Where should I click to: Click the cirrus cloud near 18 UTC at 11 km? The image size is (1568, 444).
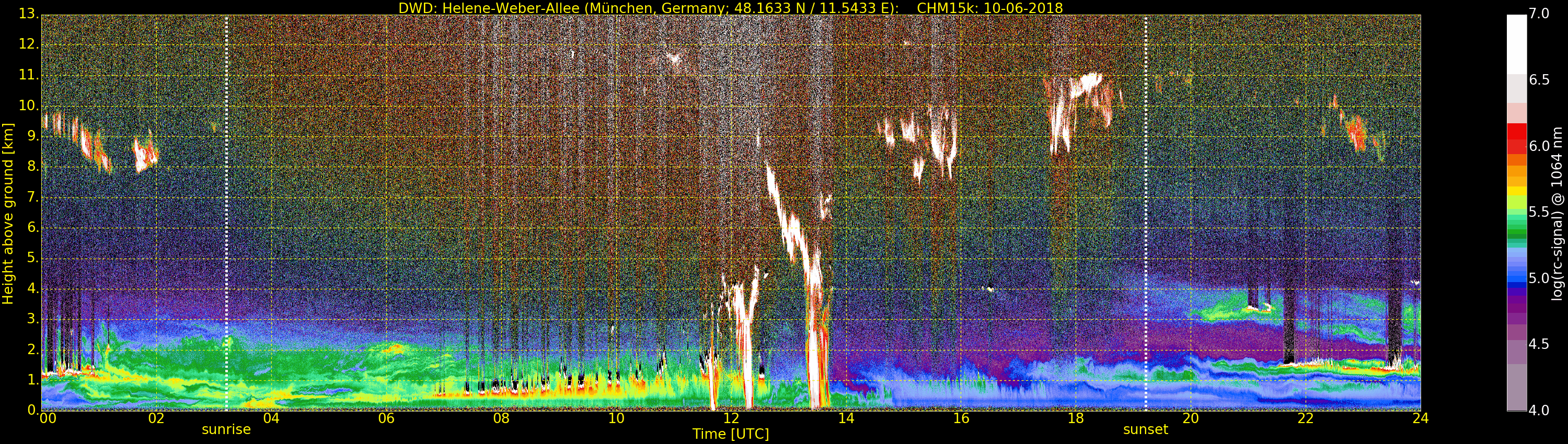(x=1087, y=84)
